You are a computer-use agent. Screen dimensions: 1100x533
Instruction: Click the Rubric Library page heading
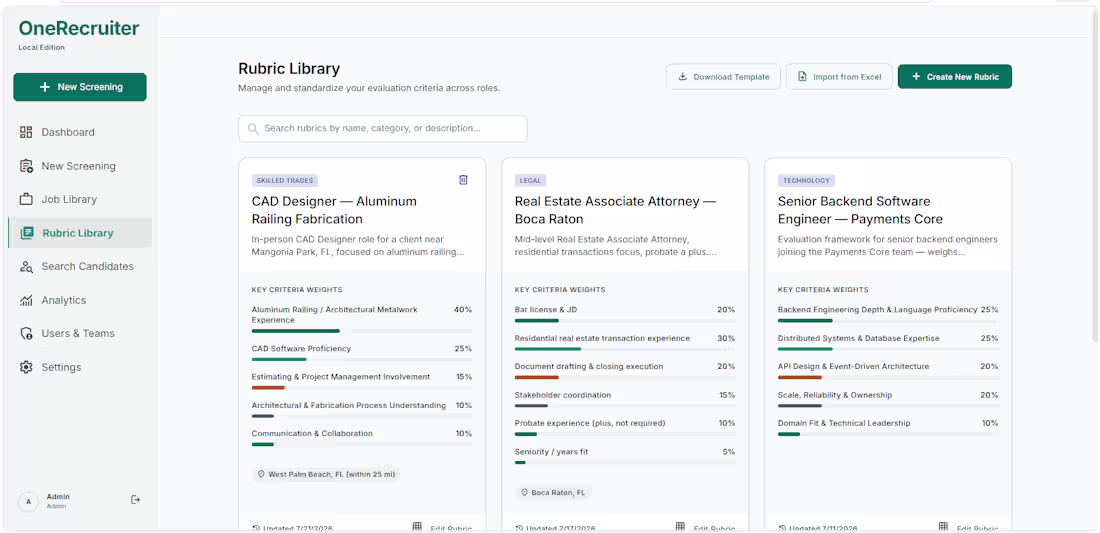click(289, 69)
